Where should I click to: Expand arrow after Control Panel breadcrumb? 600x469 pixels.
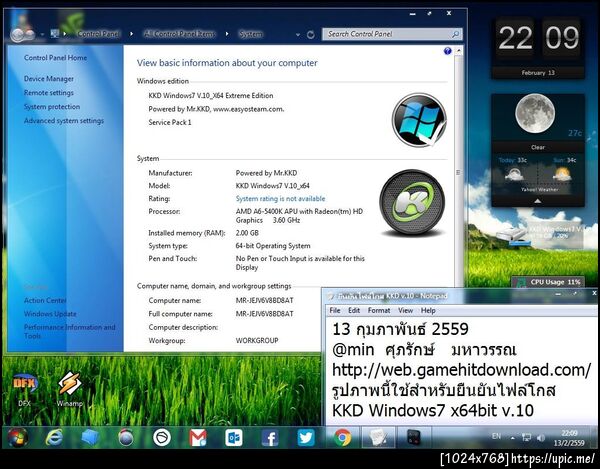click(131, 34)
